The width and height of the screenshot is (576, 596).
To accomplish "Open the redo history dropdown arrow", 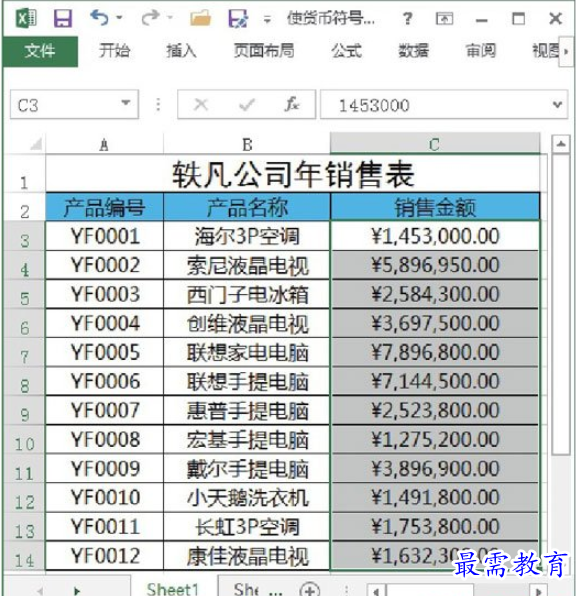I will (x=170, y=17).
